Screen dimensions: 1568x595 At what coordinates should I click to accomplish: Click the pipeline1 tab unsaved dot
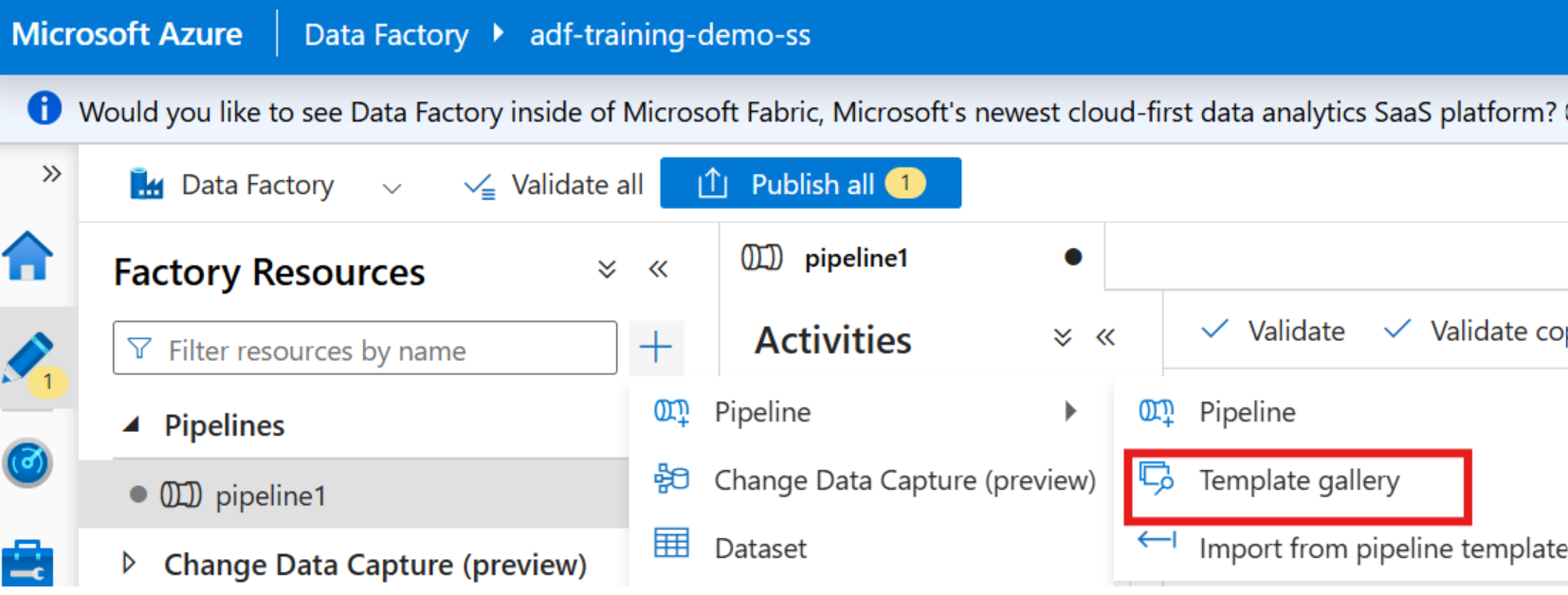[x=1073, y=257]
